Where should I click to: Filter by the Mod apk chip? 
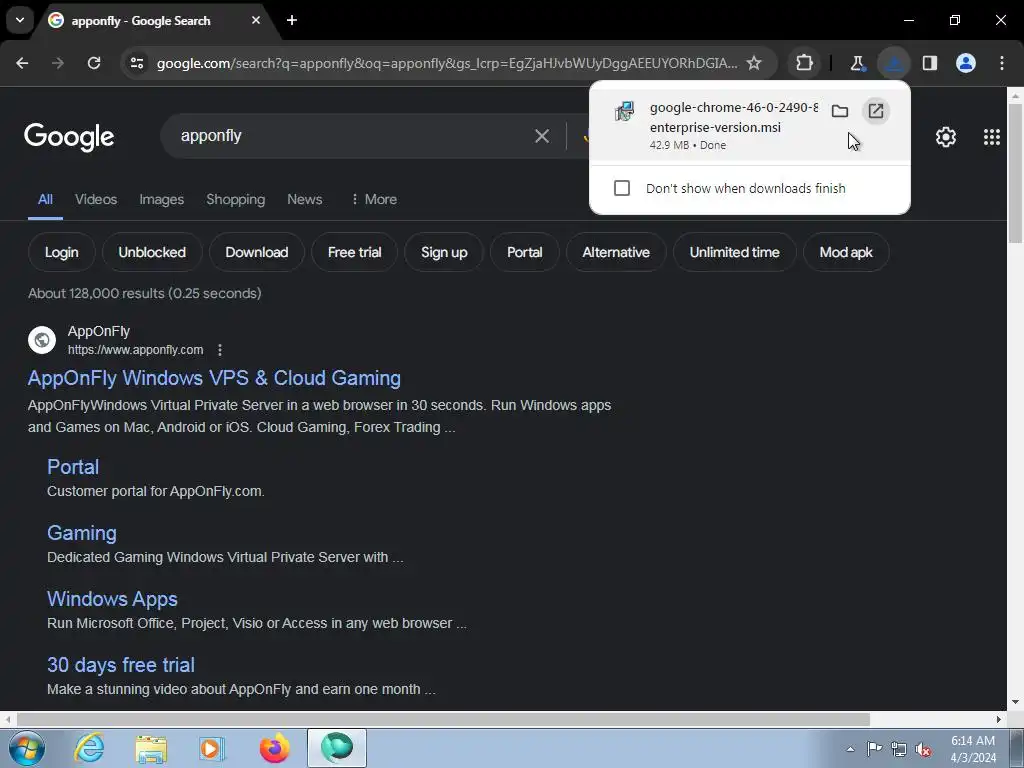click(846, 252)
